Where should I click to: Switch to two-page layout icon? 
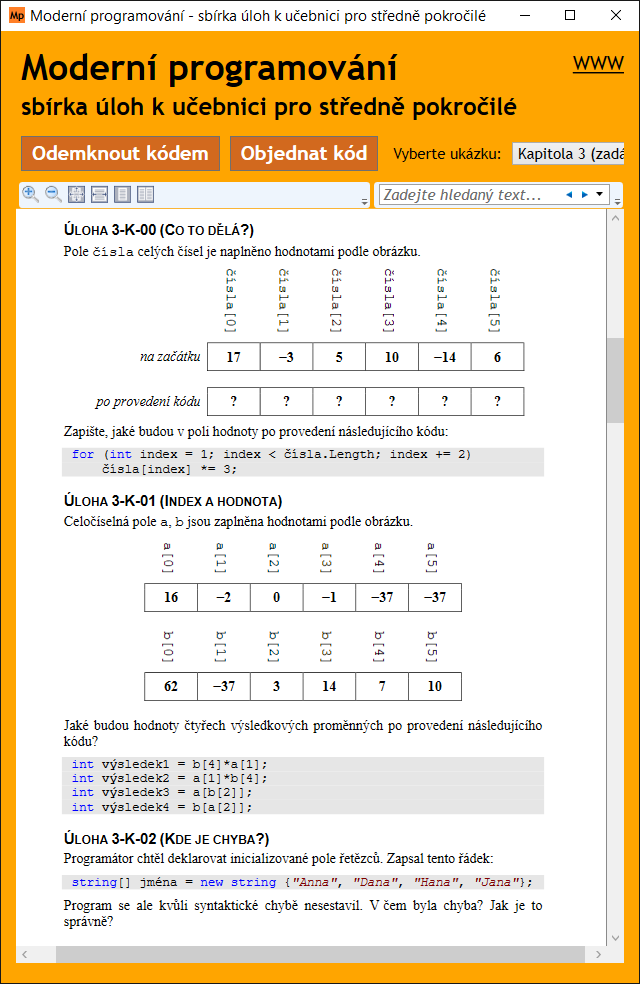(x=146, y=194)
